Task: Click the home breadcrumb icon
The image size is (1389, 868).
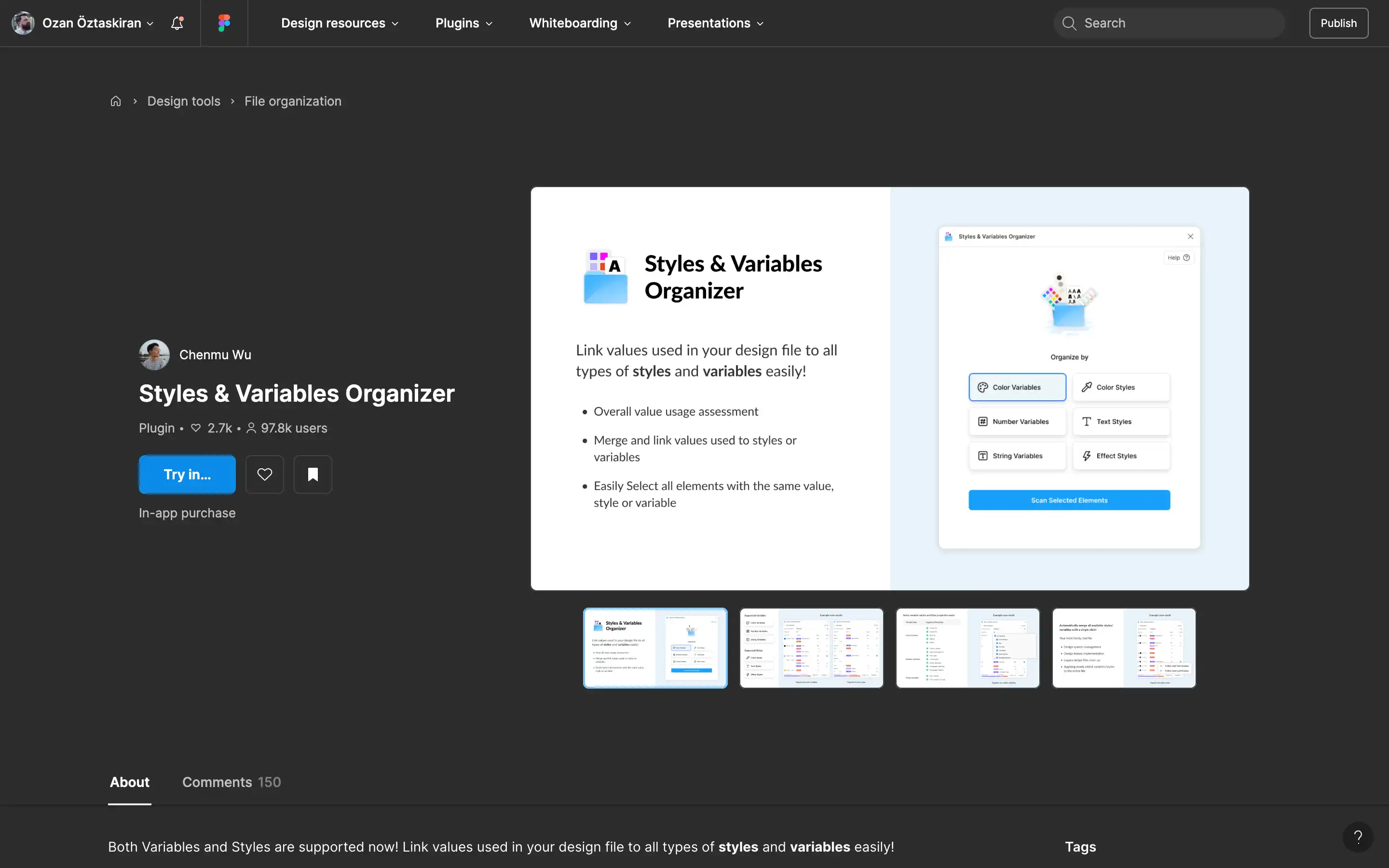Action: coord(116,101)
